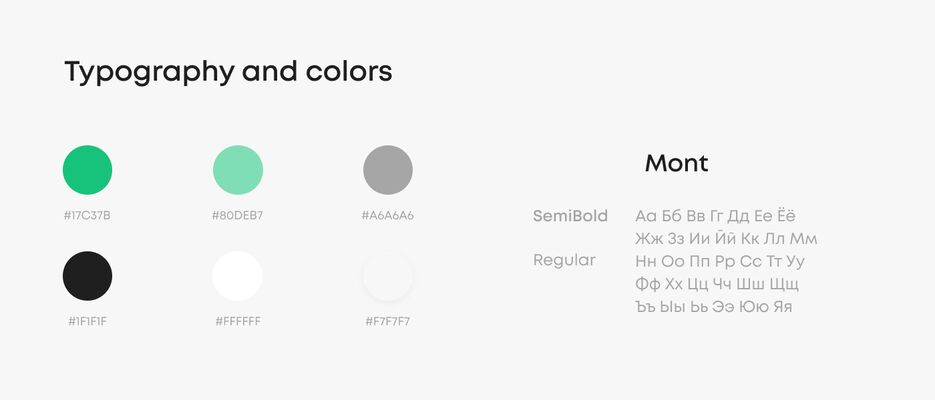The image size is (935, 400).
Task: Select the white #FFFFFF color circle
Action: point(238,276)
